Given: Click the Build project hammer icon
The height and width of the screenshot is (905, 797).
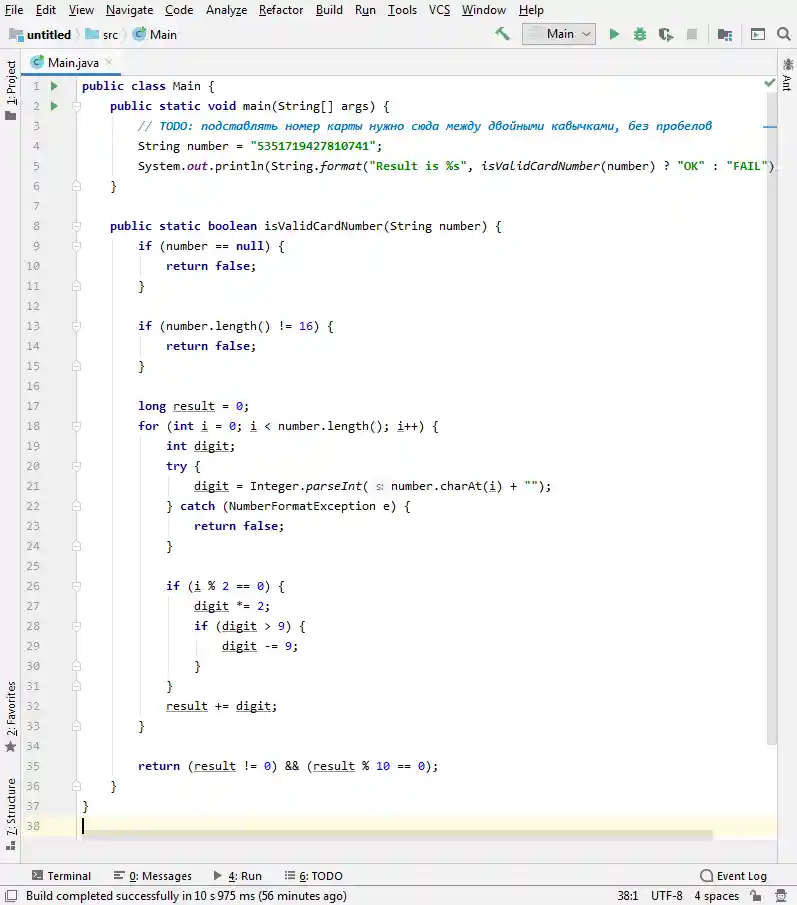Looking at the screenshot, I should pyautogui.click(x=503, y=34).
